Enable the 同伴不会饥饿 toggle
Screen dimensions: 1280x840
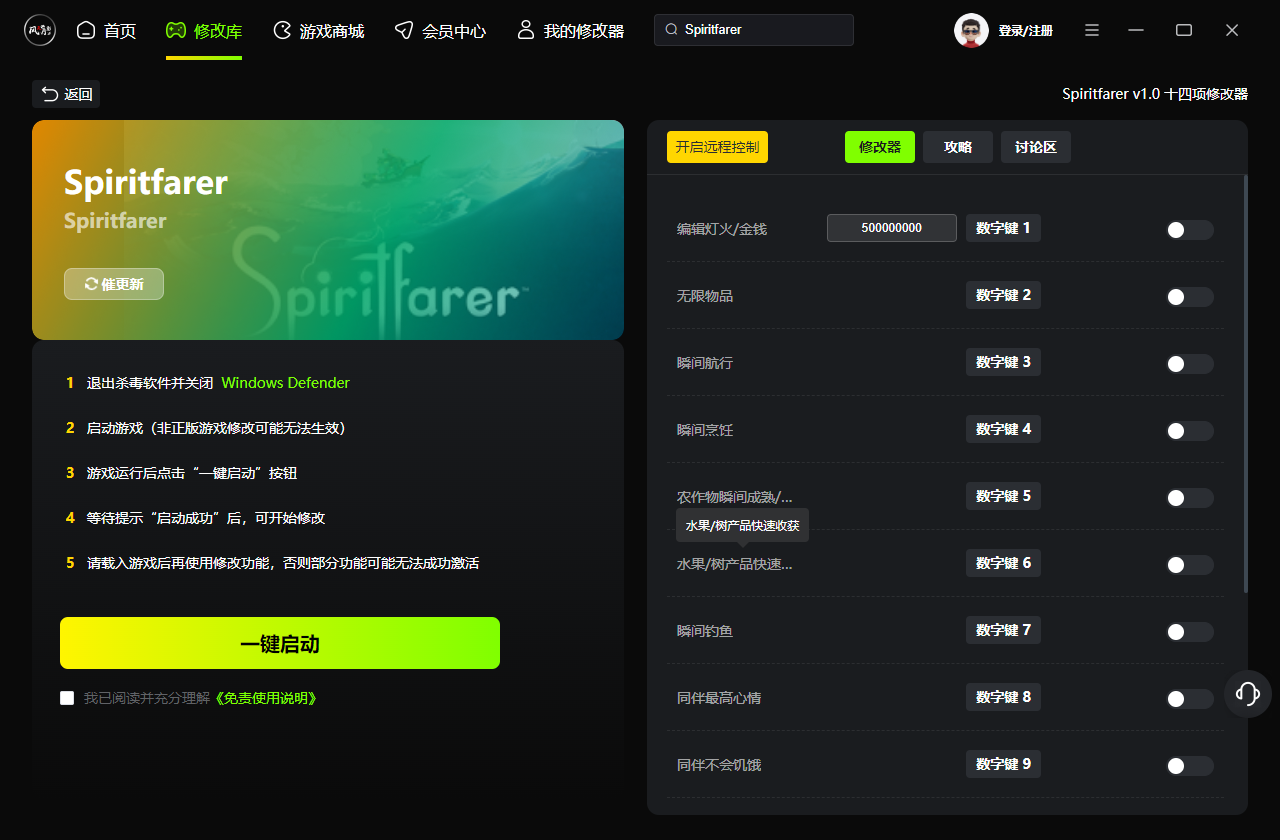point(1189,766)
